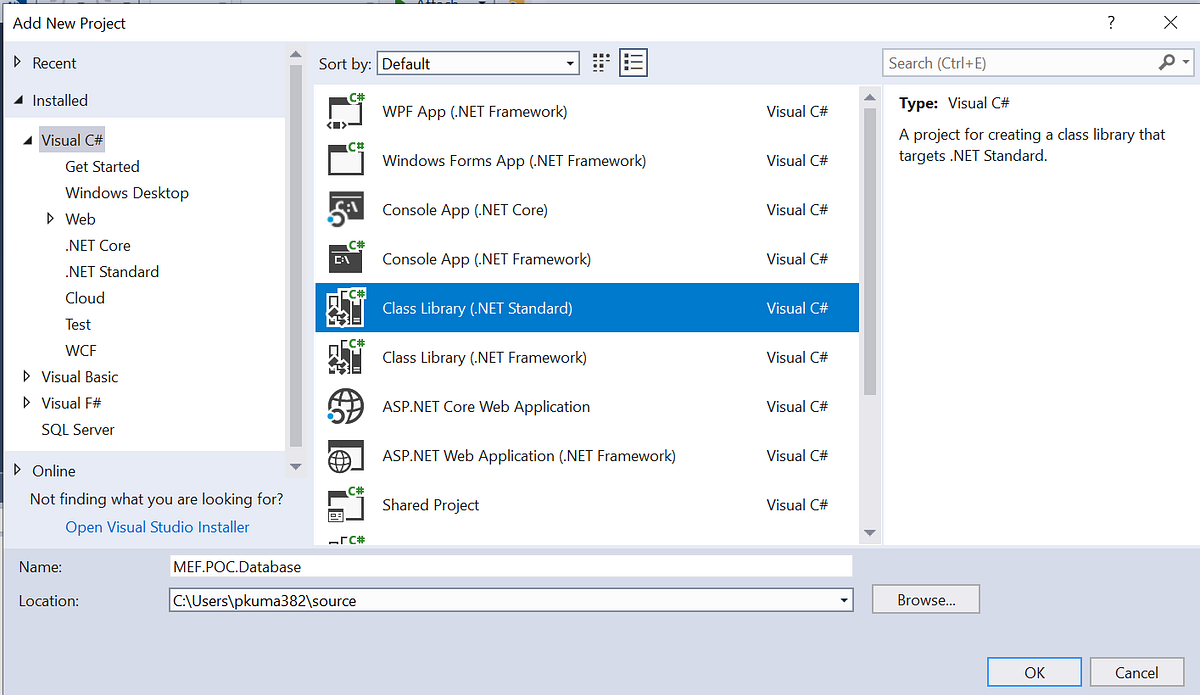This screenshot has height=695, width=1200.
Task: Click the help question mark icon
Action: pyautogui.click(x=1110, y=22)
